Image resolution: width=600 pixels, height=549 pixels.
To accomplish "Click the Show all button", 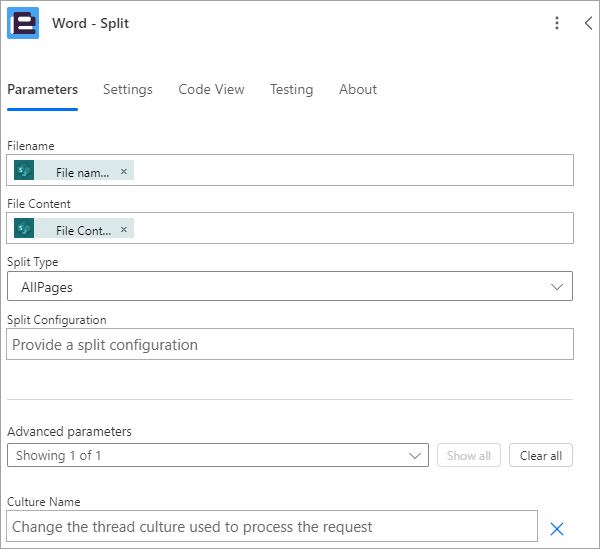I will coord(469,455).
